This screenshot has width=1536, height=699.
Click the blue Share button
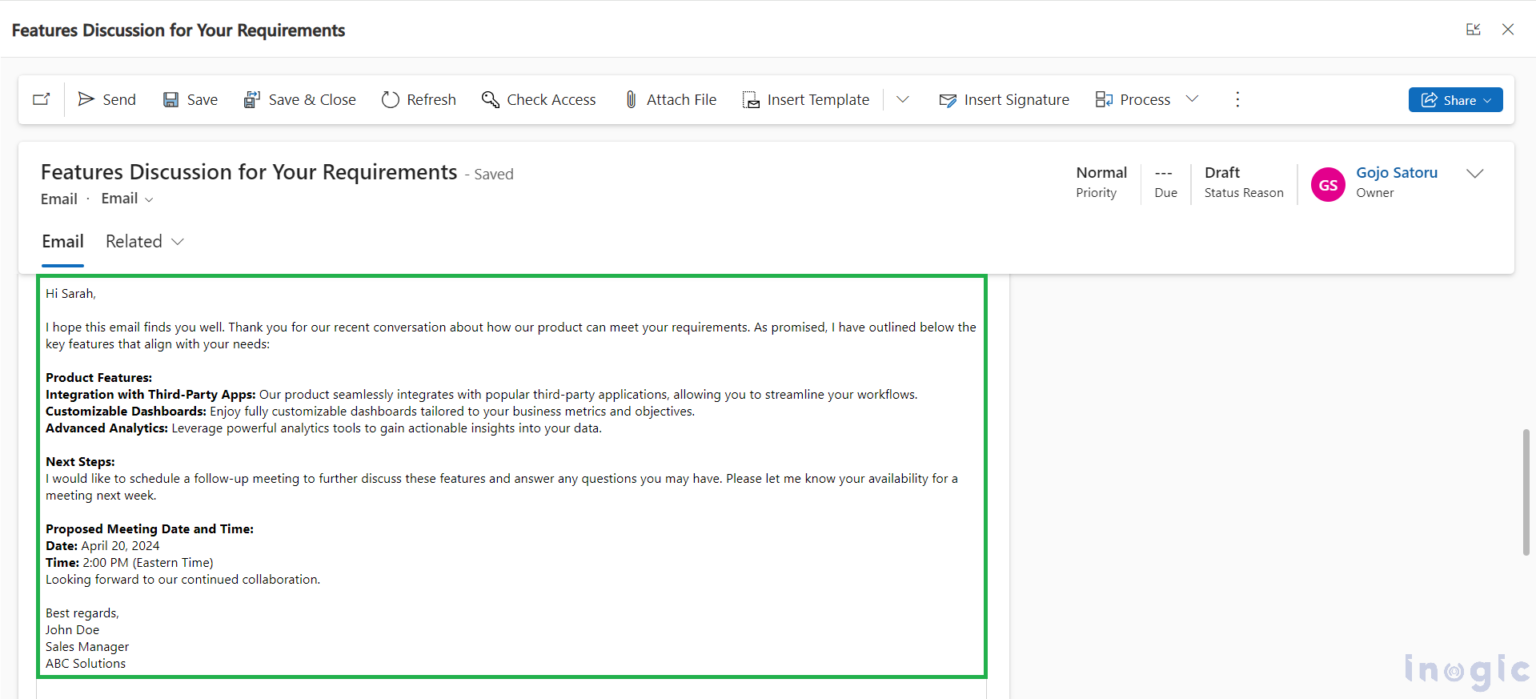pos(1455,99)
